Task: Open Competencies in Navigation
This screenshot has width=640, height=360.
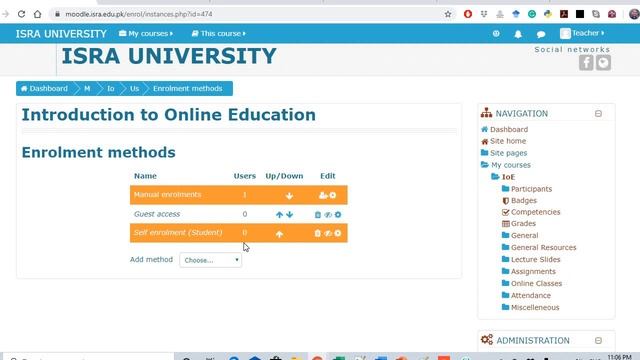Action: (x=536, y=212)
